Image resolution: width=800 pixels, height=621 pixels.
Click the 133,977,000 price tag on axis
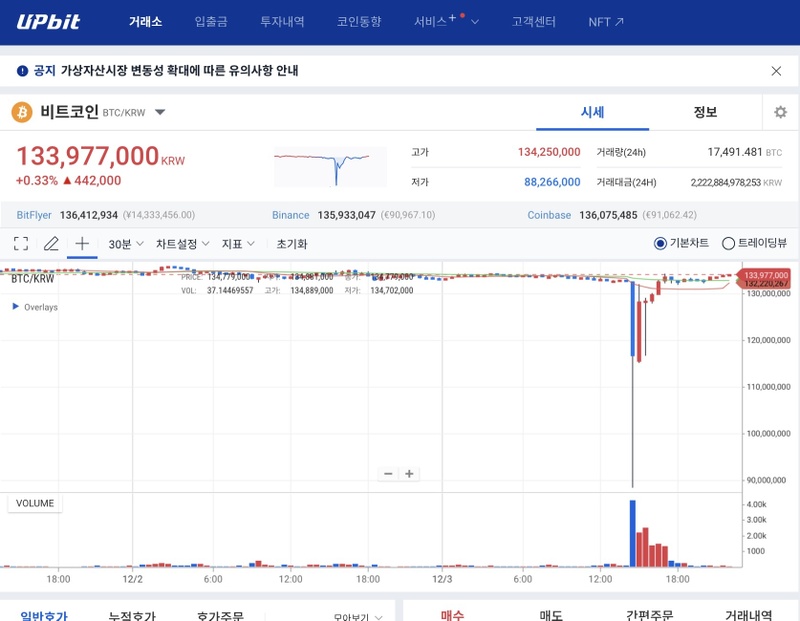pyautogui.click(x=764, y=275)
